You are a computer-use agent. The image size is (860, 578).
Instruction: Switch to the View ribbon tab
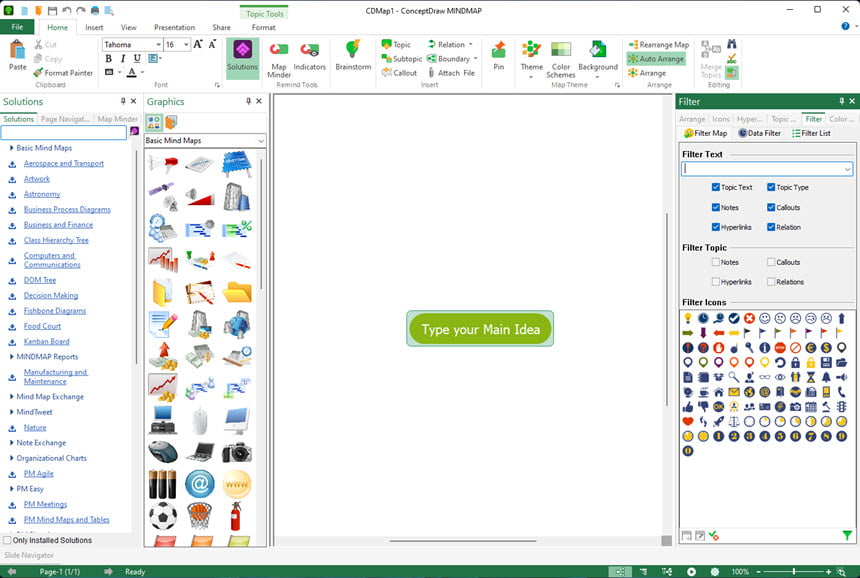coord(128,27)
